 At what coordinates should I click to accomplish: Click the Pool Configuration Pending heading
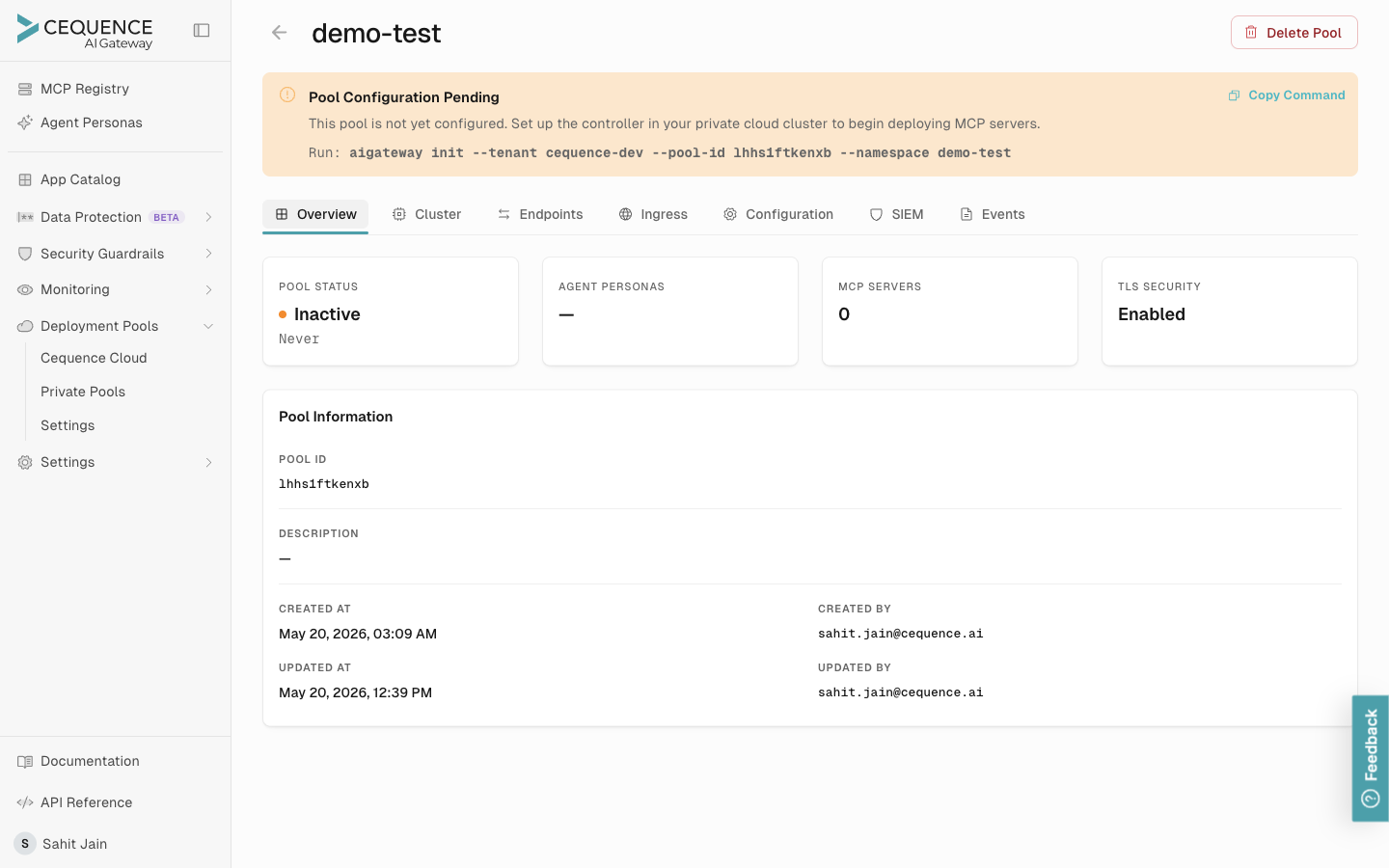click(x=404, y=97)
